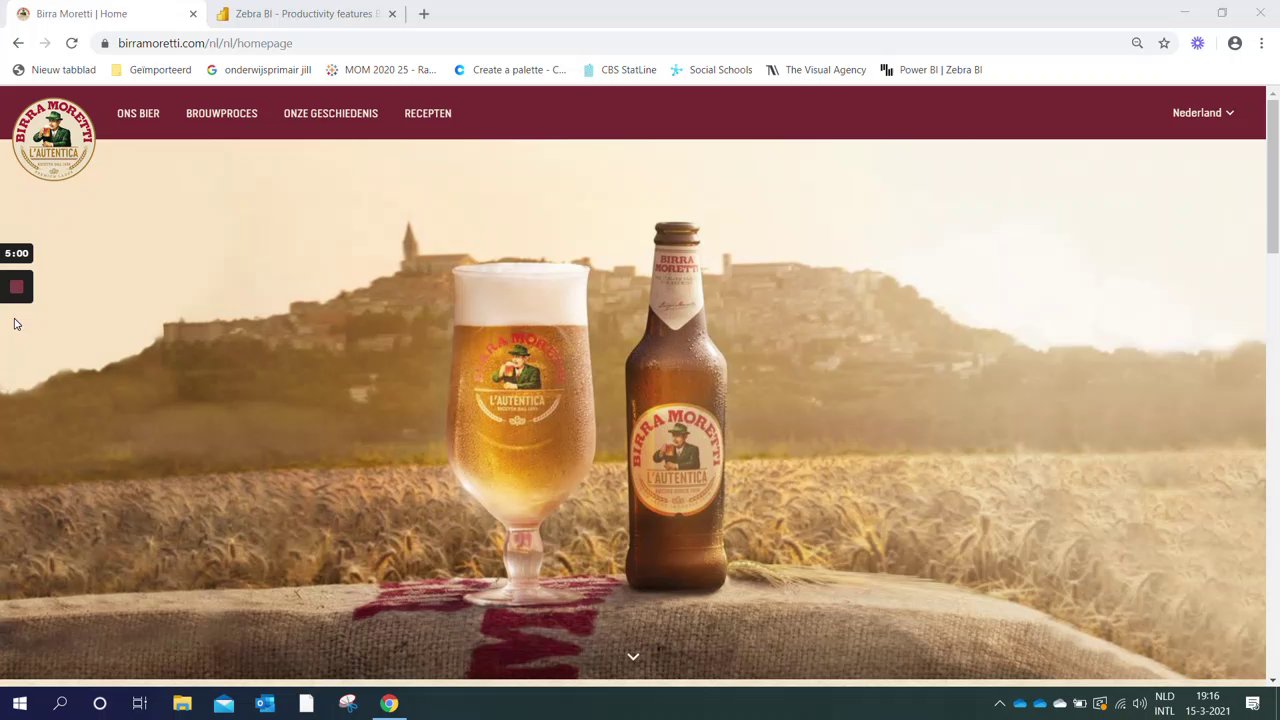The image size is (1280, 720).
Task: Check the battery status tray icon
Action: 1080,704
